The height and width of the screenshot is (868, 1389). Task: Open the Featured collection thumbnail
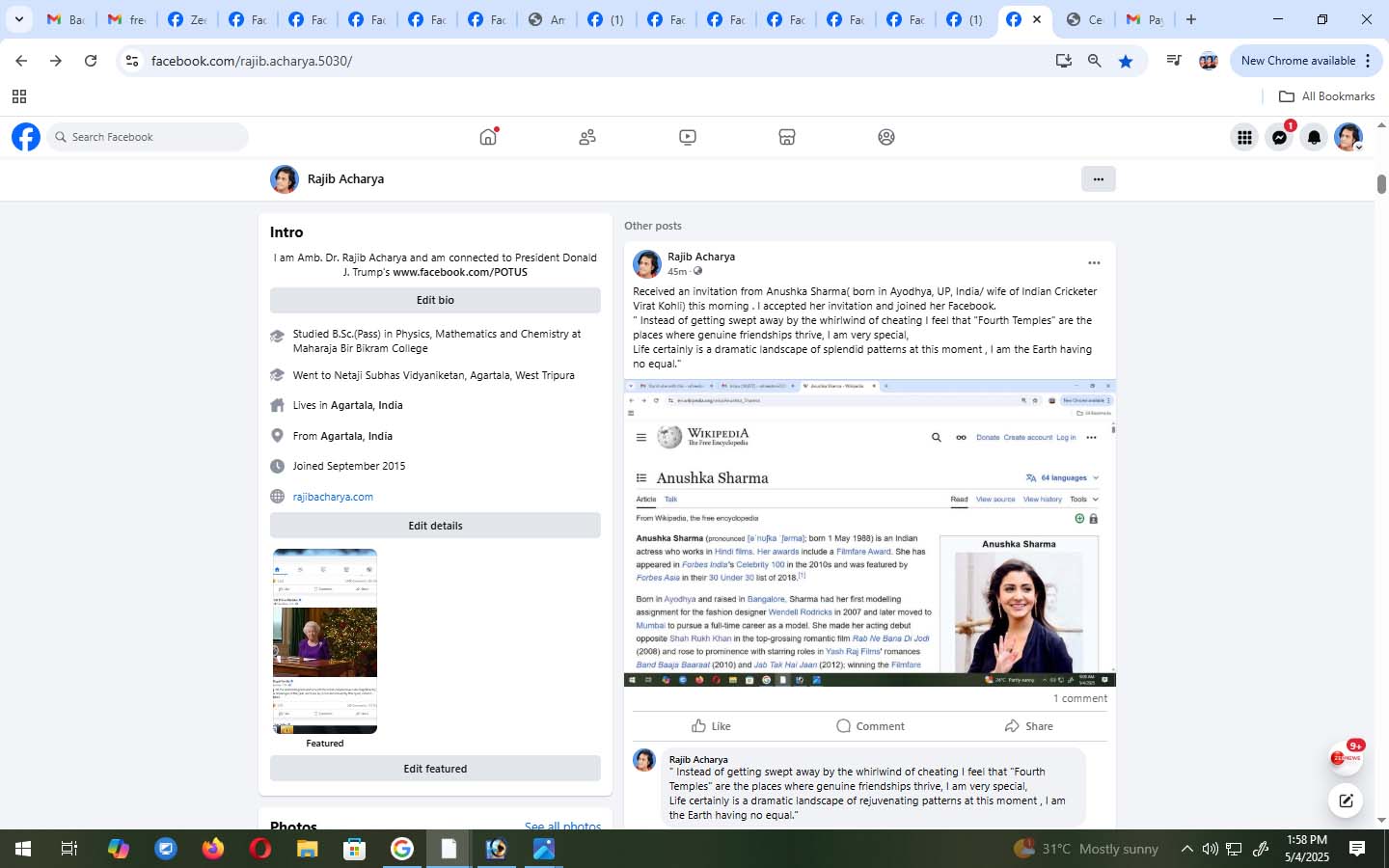tap(325, 641)
